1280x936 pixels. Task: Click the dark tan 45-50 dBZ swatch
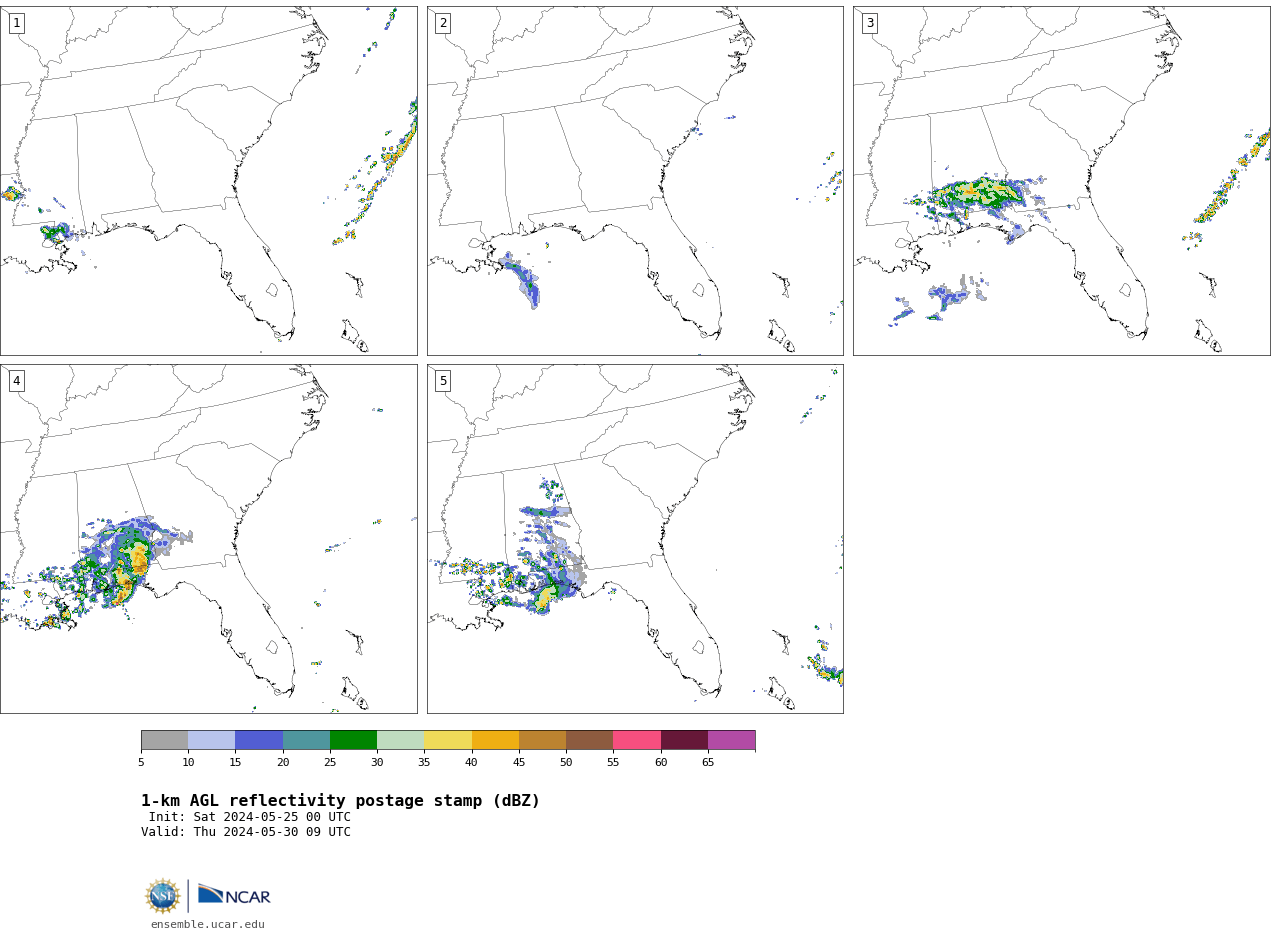pos(542,740)
